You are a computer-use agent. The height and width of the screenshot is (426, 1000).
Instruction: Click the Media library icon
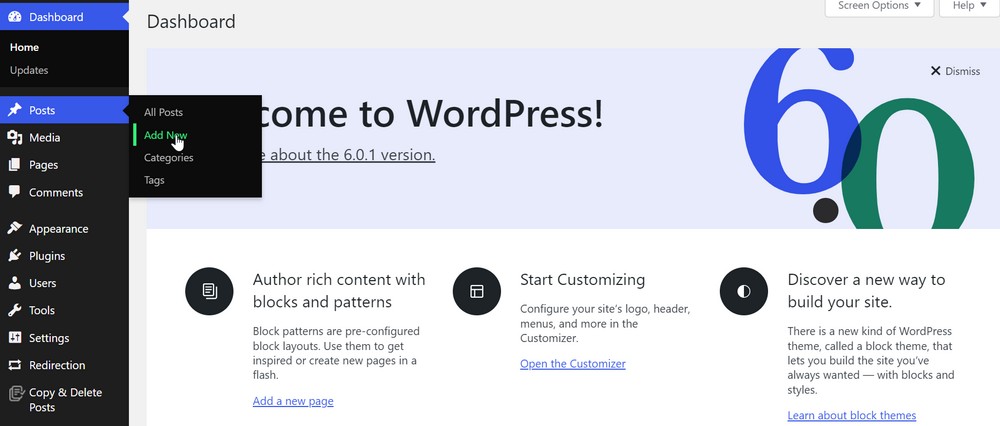pyautogui.click(x=15, y=138)
